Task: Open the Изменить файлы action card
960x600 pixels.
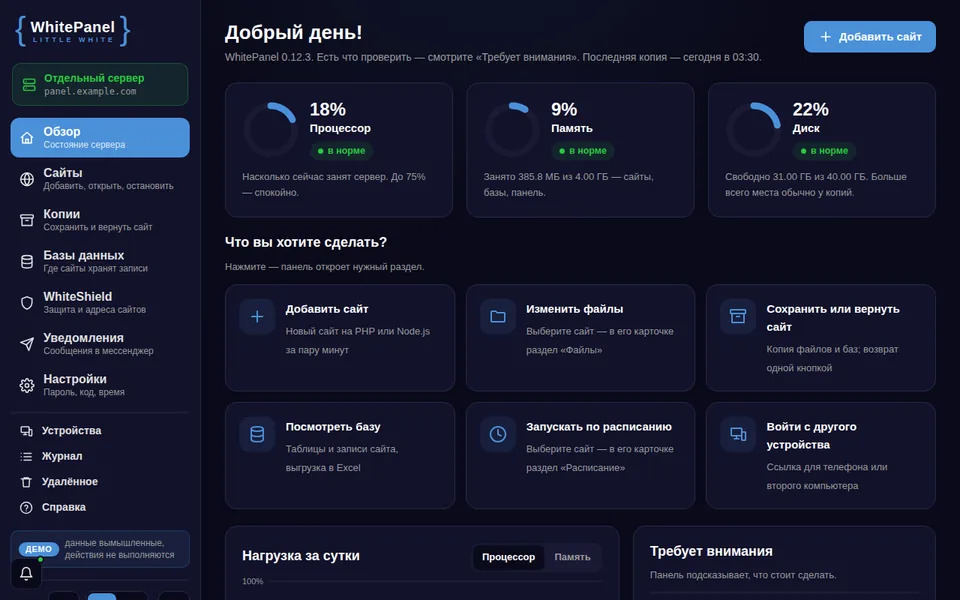Action: pos(580,338)
